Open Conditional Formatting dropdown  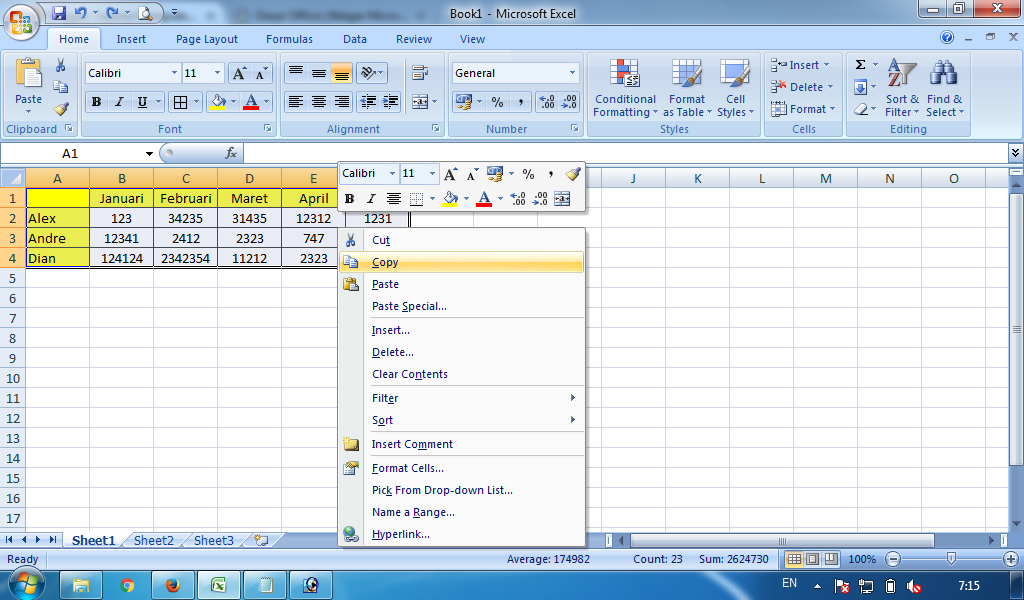pyautogui.click(x=625, y=89)
